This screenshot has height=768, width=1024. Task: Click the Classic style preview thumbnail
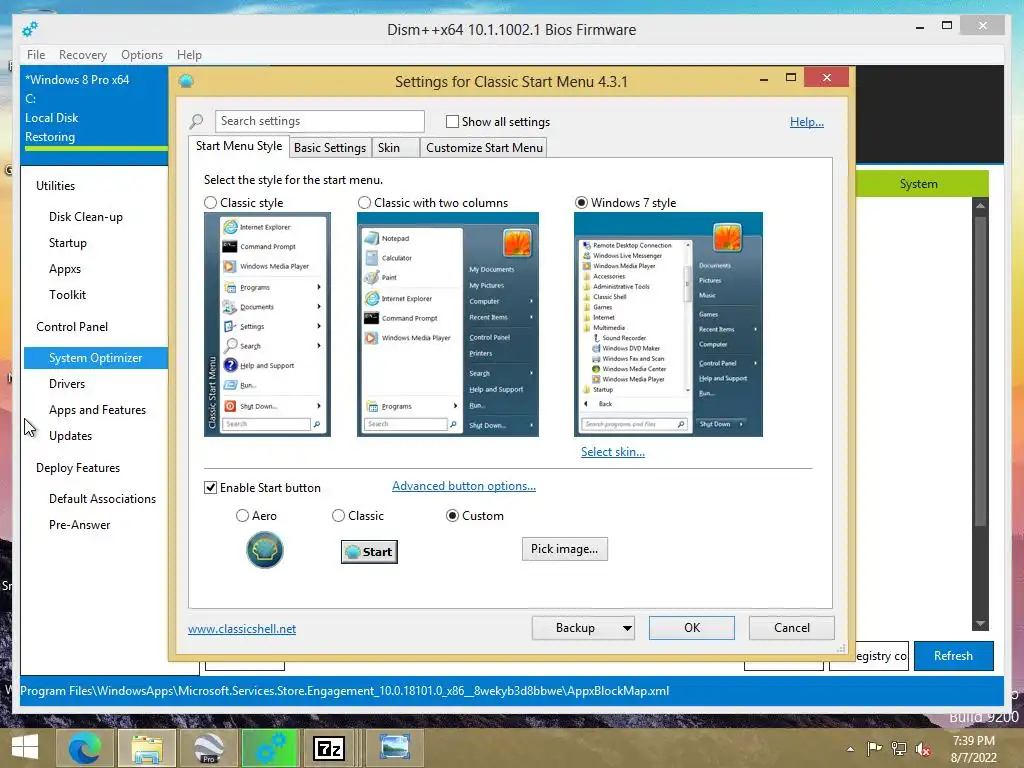click(267, 325)
